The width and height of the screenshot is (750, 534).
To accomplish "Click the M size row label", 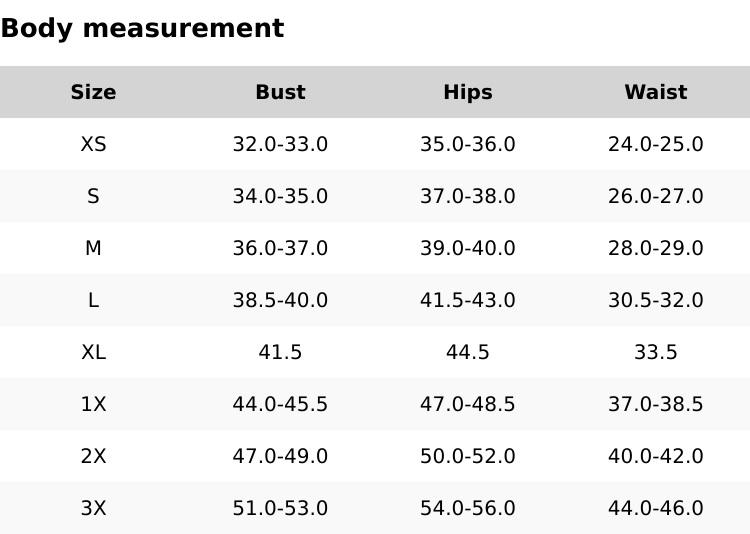I will pos(93,249).
